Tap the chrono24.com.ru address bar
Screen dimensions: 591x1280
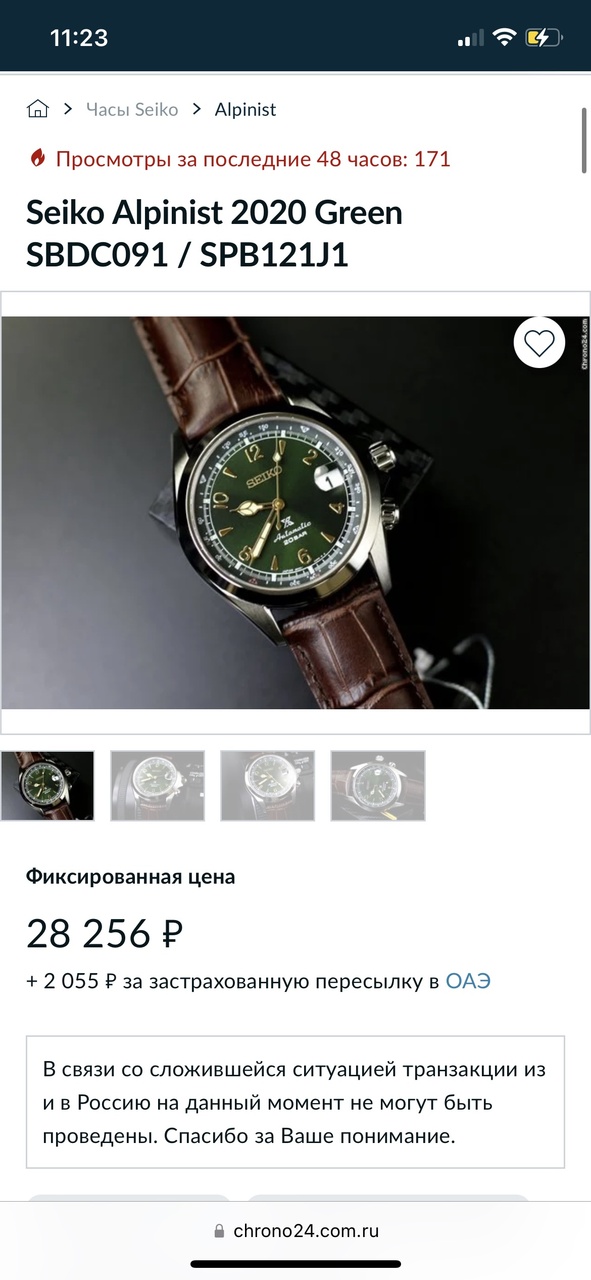pyautogui.click(x=295, y=1231)
